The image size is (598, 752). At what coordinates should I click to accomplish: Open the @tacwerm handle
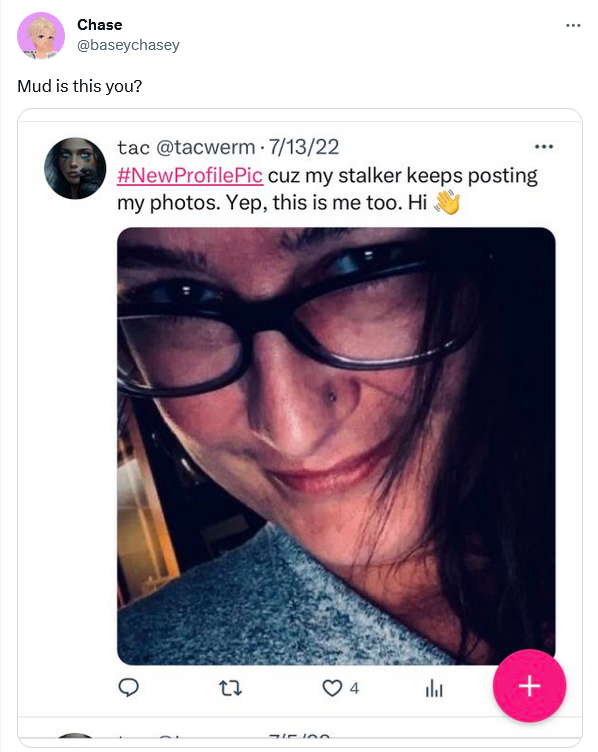(205, 147)
